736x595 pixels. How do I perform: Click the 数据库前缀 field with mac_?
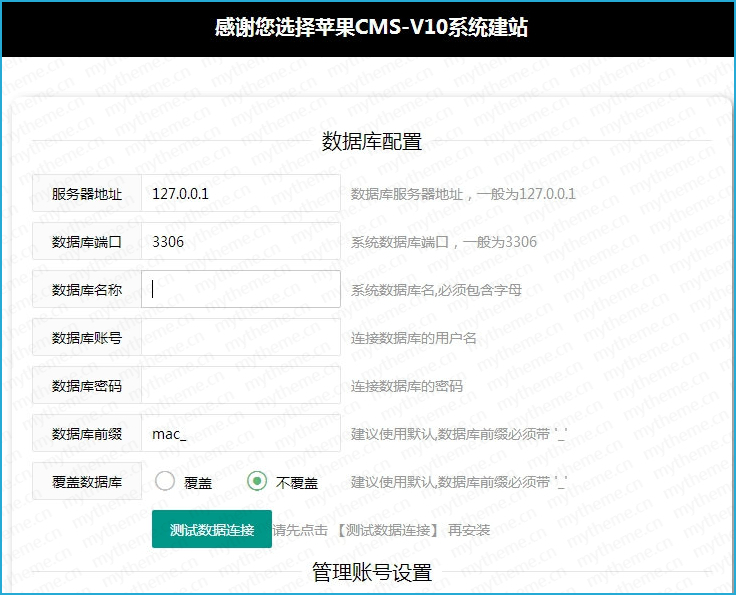click(241, 433)
